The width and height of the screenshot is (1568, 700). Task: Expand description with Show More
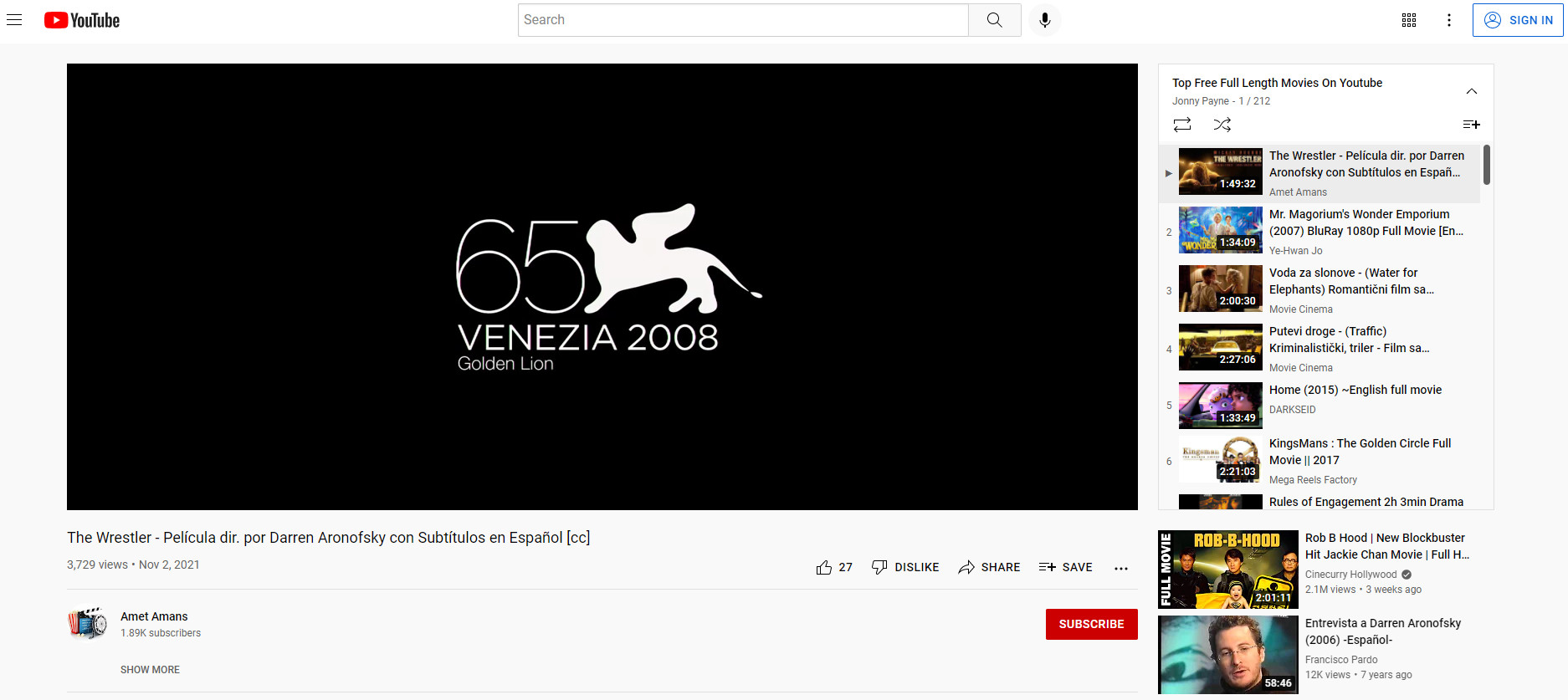click(150, 670)
